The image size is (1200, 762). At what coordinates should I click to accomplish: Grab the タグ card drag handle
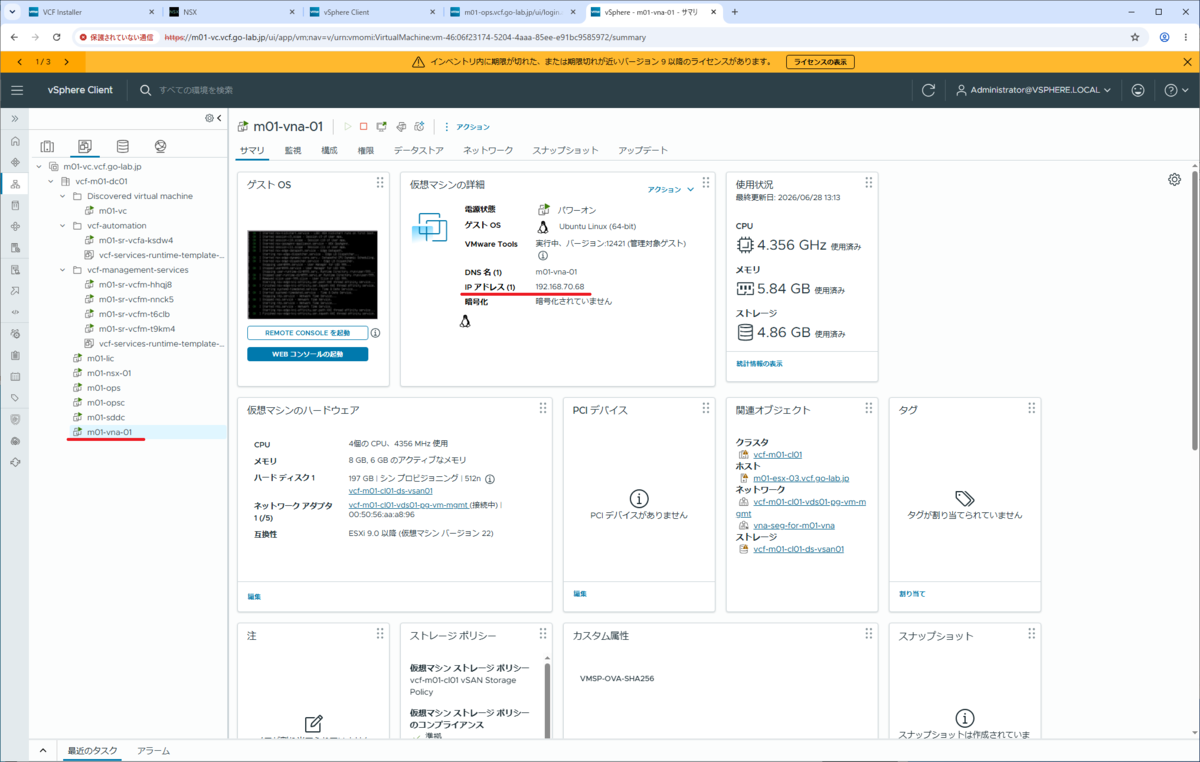tap(1031, 409)
